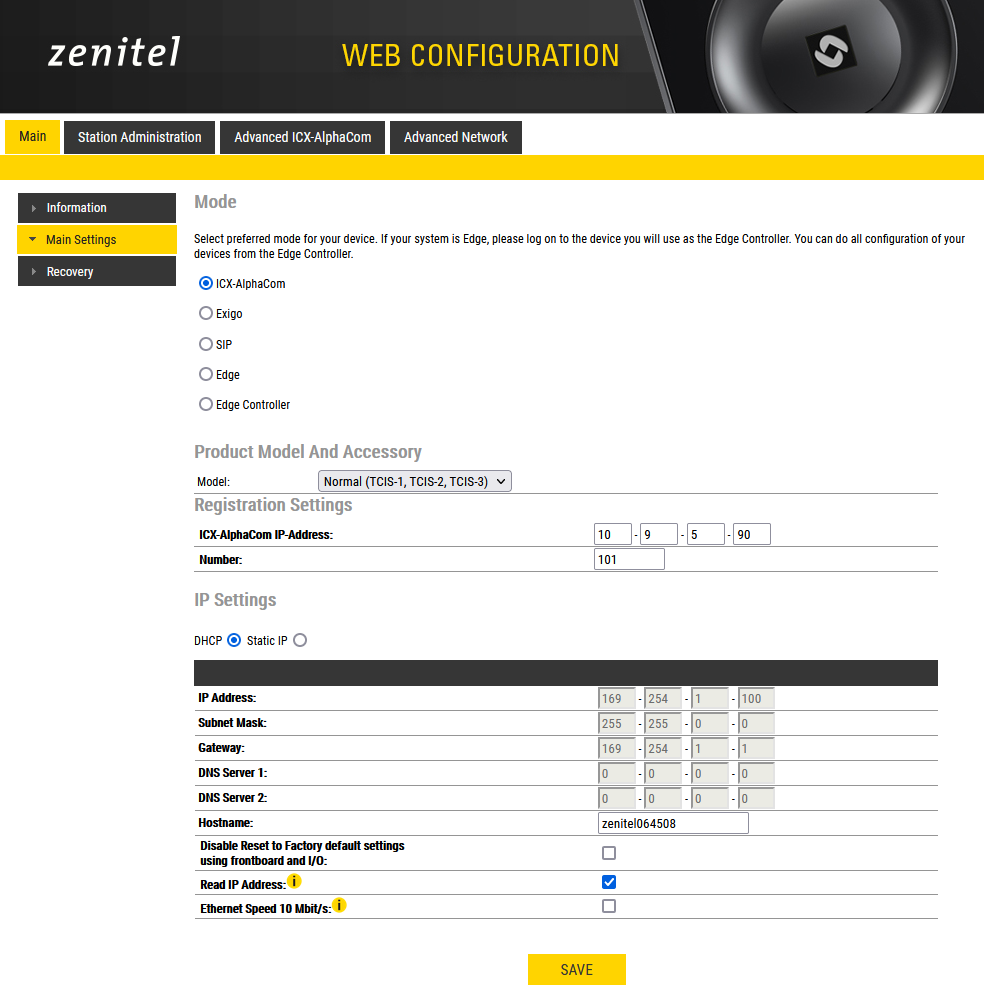This screenshot has height=992, width=984.
Task: Click the Mode heading
Action: point(215,202)
